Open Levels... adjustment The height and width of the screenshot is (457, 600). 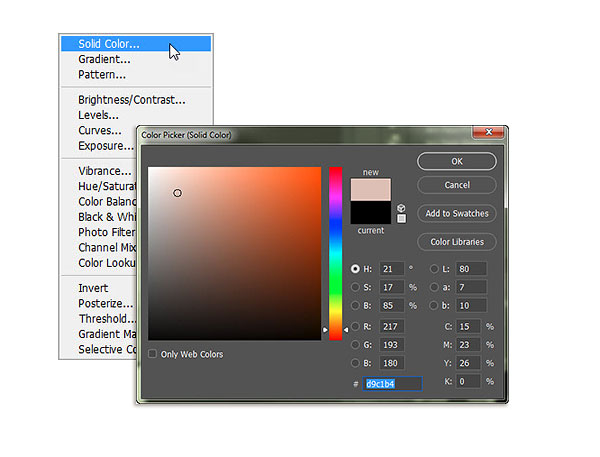pyautogui.click(x=136, y=115)
